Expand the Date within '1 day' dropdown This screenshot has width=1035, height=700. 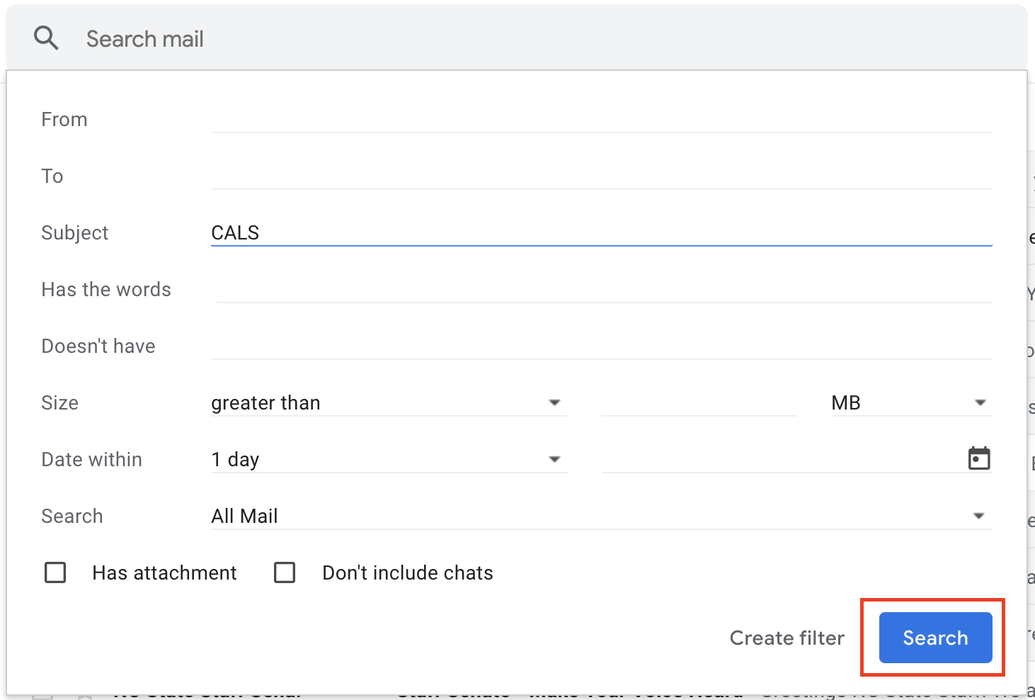coord(388,460)
